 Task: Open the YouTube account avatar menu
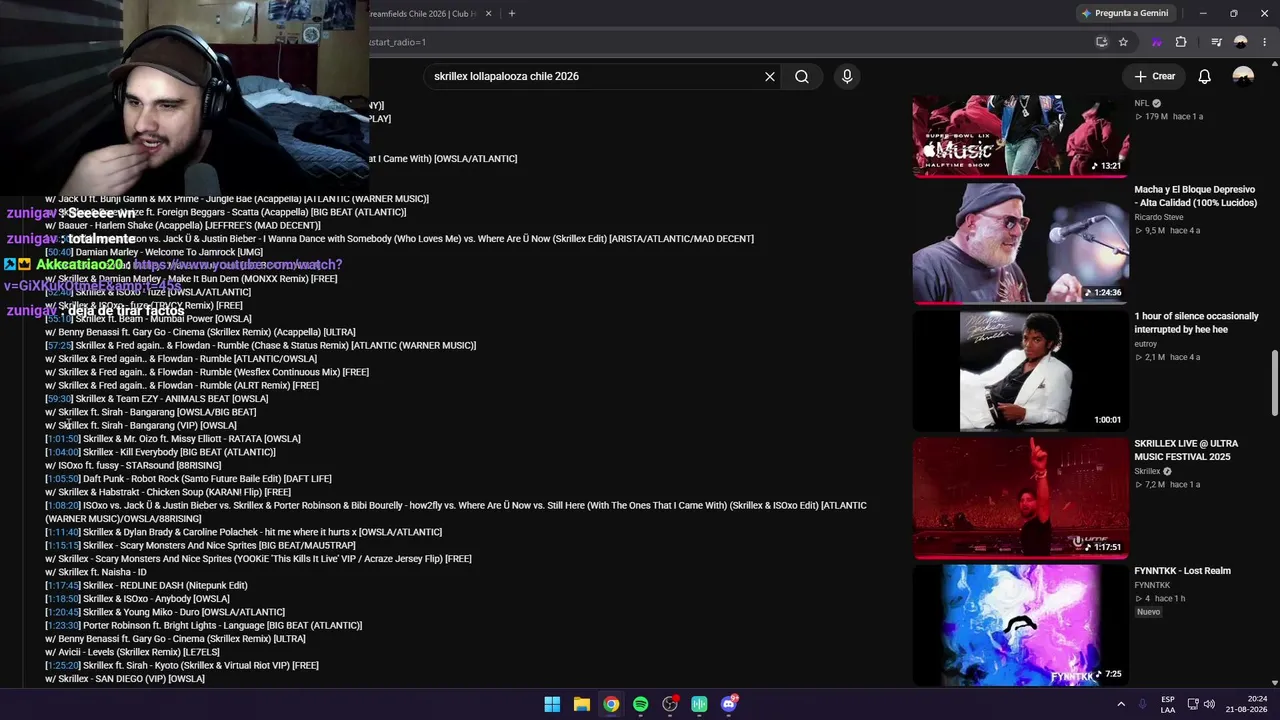point(1243,76)
